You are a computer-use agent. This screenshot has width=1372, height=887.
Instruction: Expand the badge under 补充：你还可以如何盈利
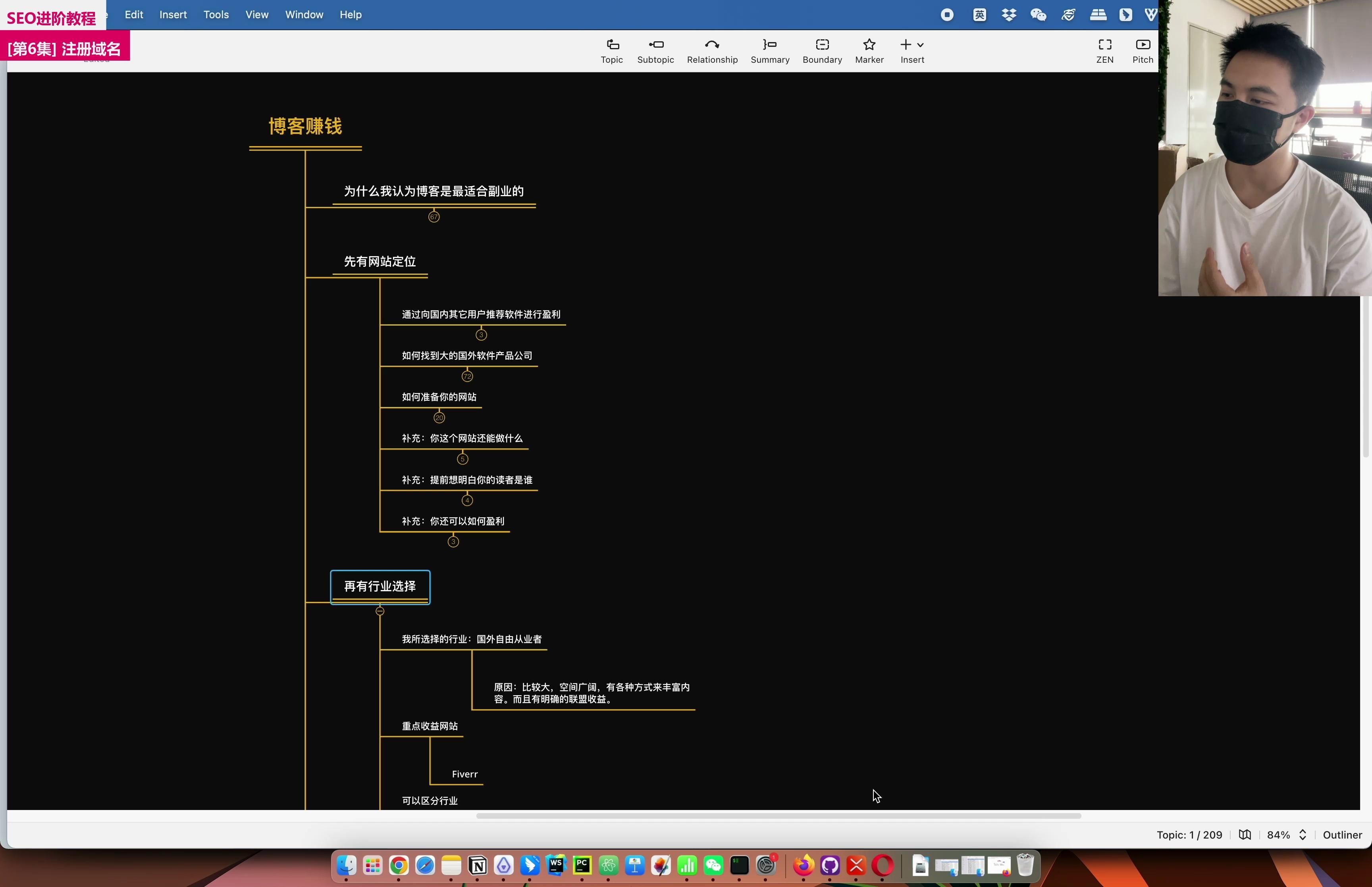[x=453, y=542]
